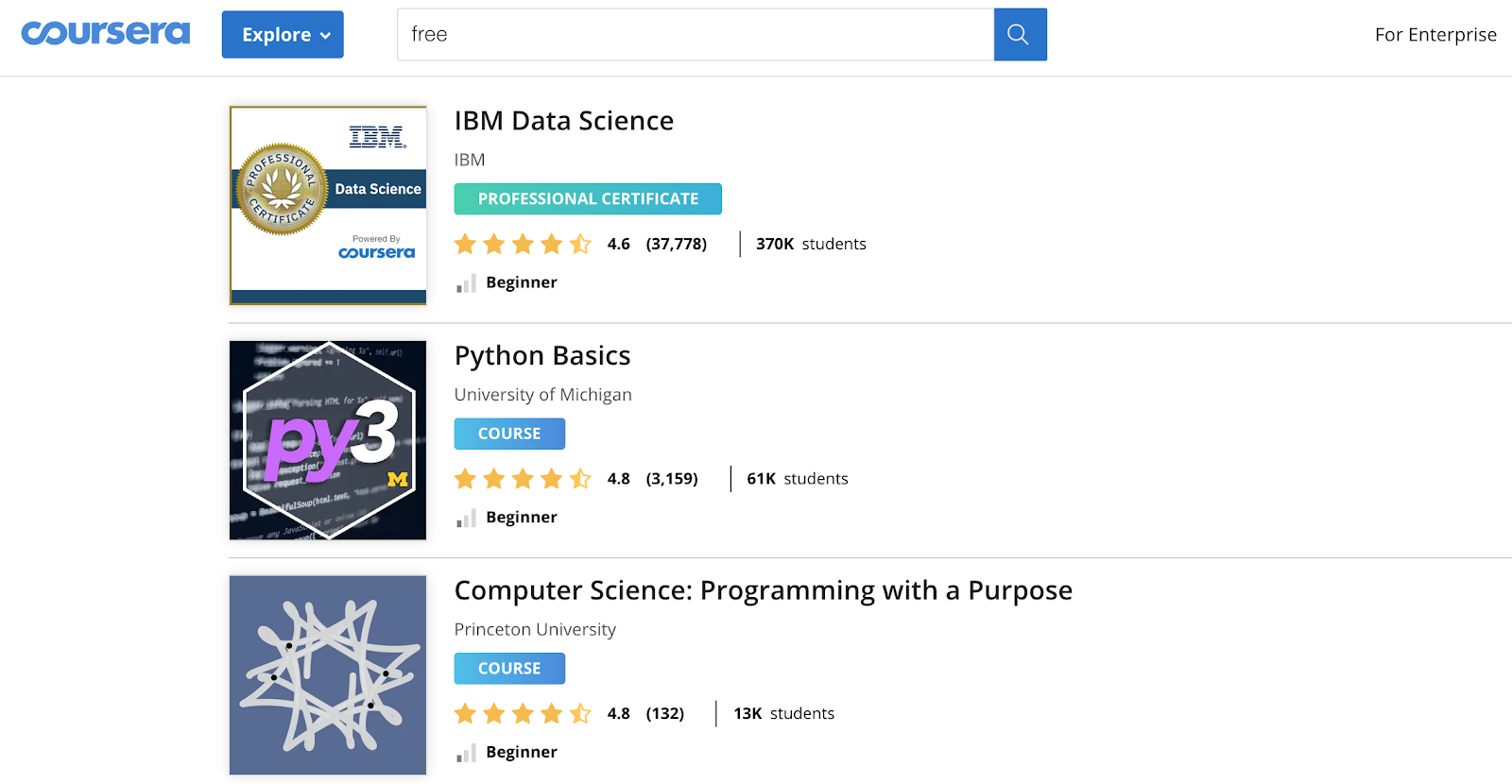The width and height of the screenshot is (1512, 784).
Task: Click the IBM Data Science star rating
Action: (523, 245)
